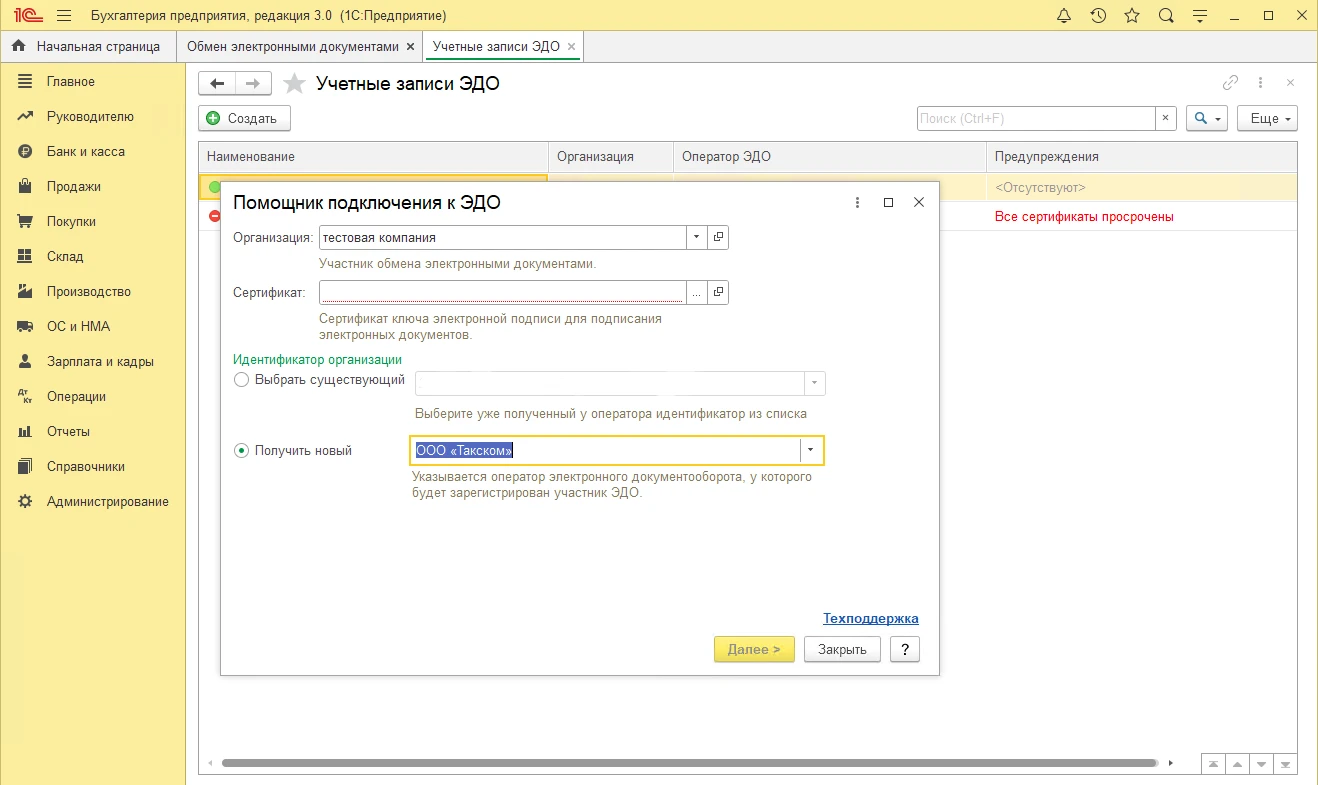The height and width of the screenshot is (785, 1318).
Task: Open the Техподдержка link
Action: pyautogui.click(x=870, y=618)
